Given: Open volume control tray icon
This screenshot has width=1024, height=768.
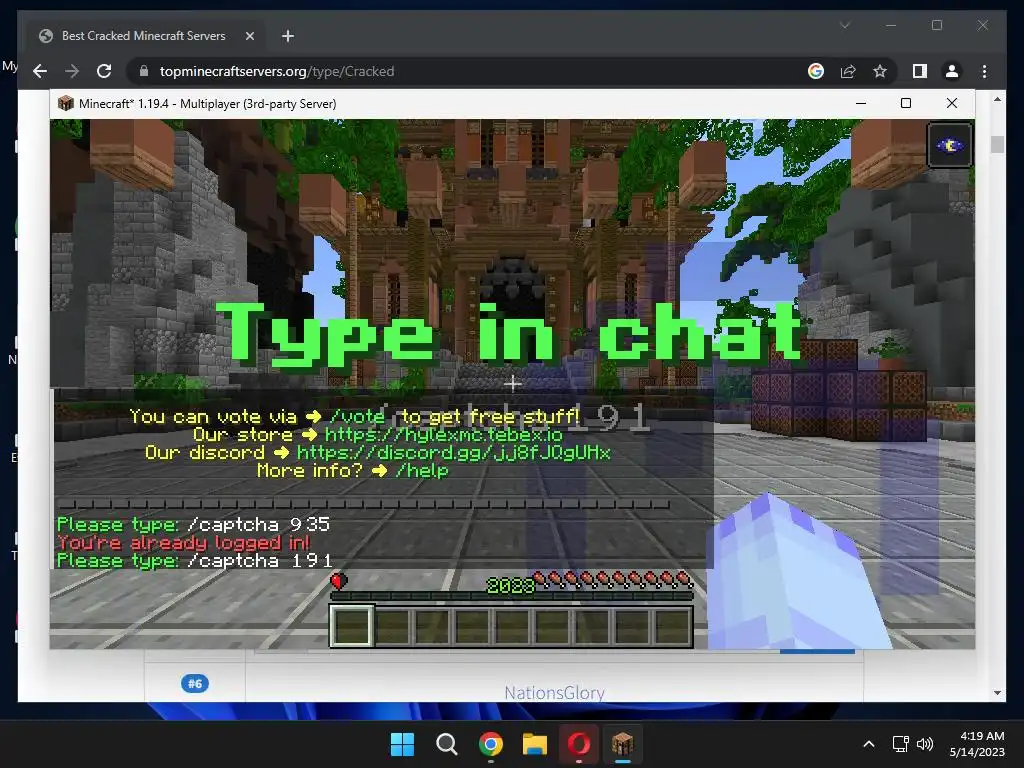Looking at the screenshot, I should coord(924,744).
